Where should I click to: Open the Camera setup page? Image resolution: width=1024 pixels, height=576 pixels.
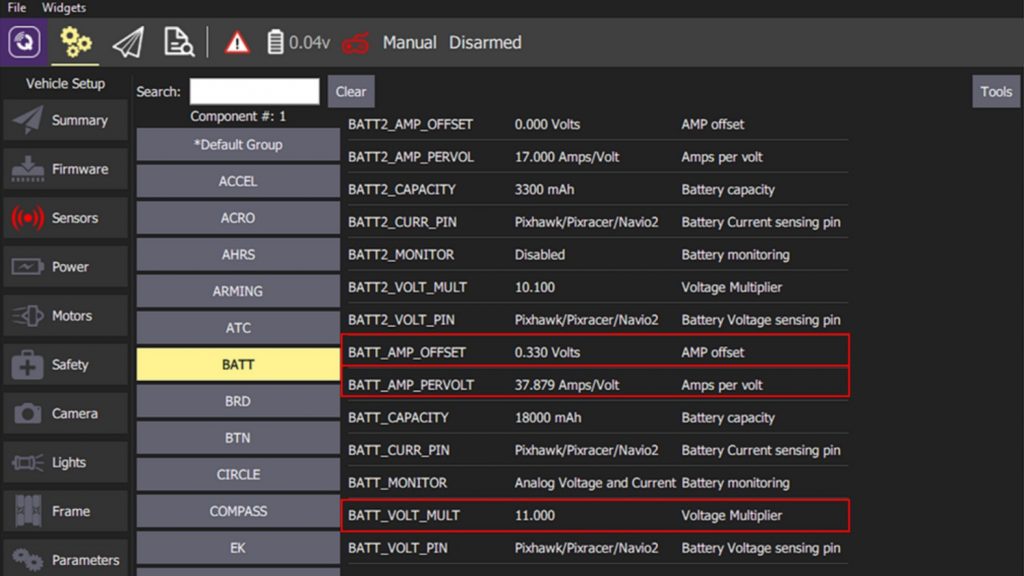coord(65,413)
